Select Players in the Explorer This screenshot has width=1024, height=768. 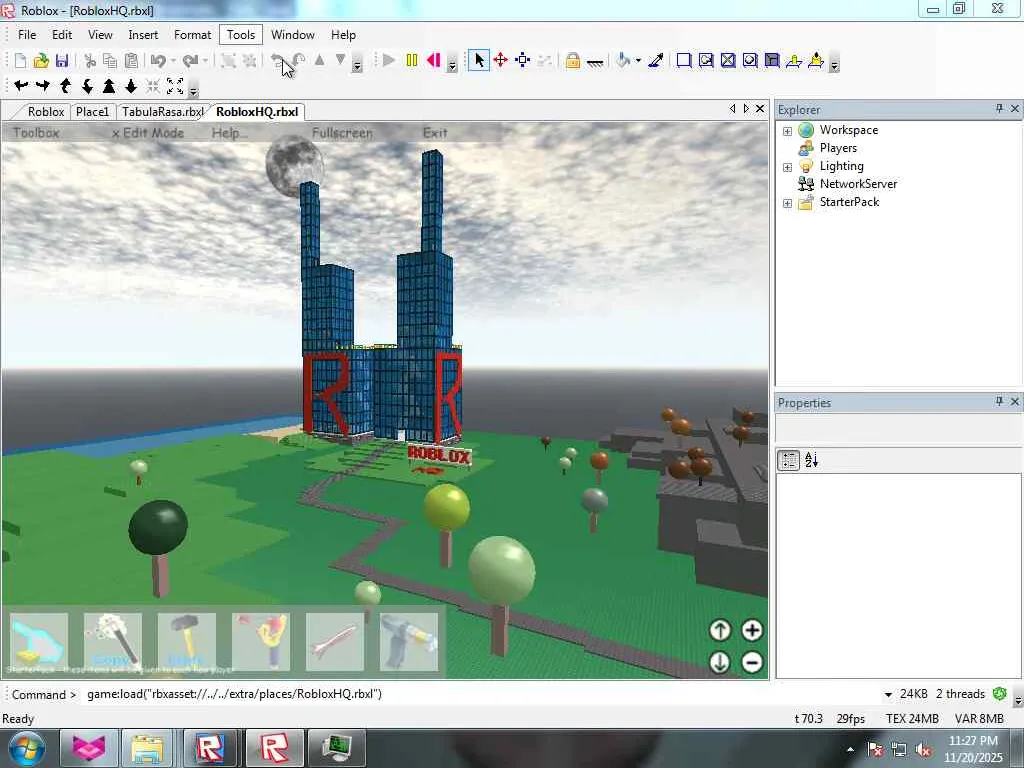[x=838, y=148]
